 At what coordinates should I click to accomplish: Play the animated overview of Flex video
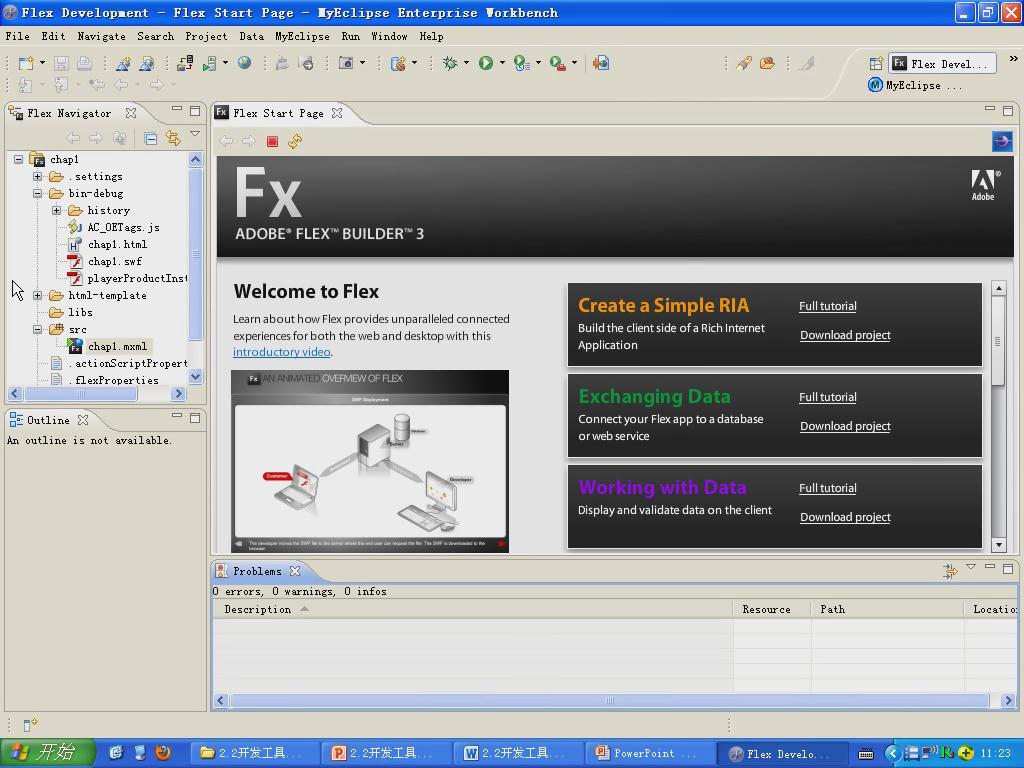coord(370,462)
